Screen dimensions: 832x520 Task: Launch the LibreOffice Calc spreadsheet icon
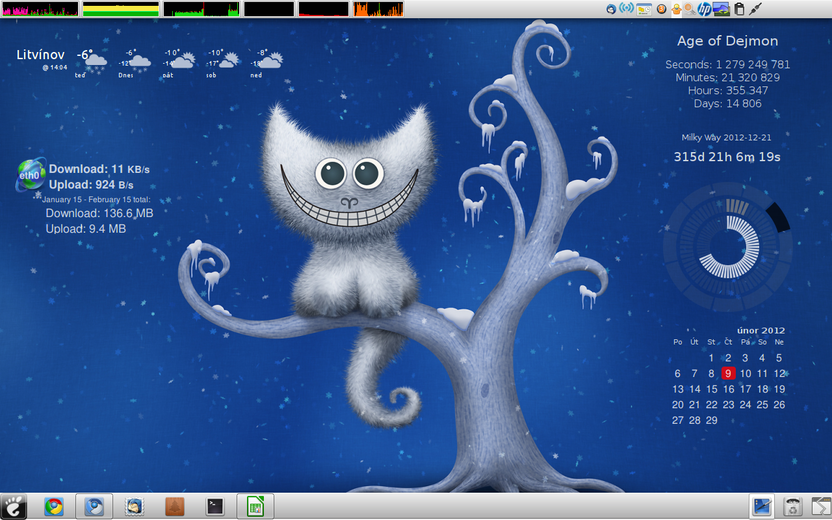(255, 507)
